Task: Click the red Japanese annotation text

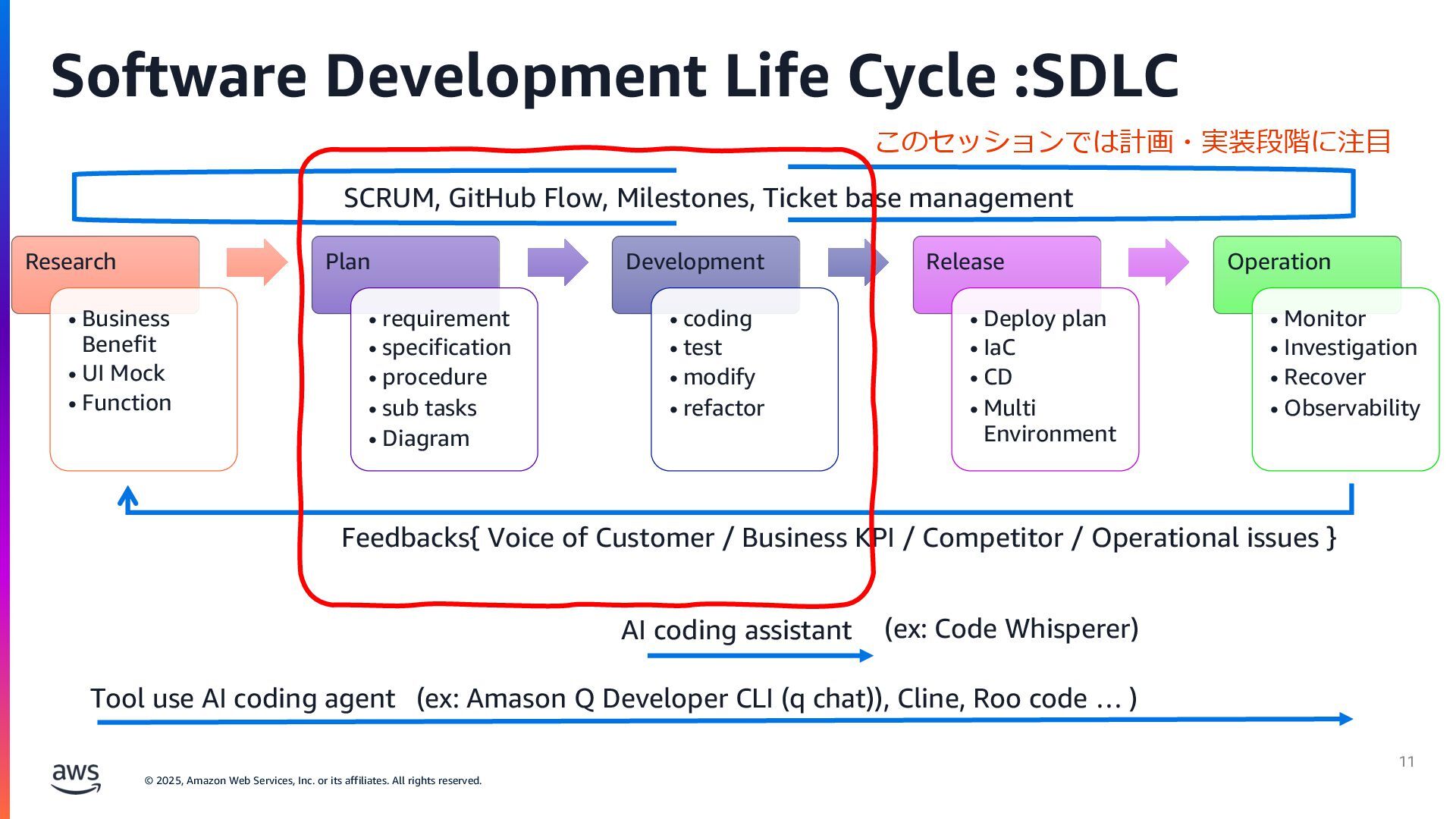Action: click(x=1133, y=142)
